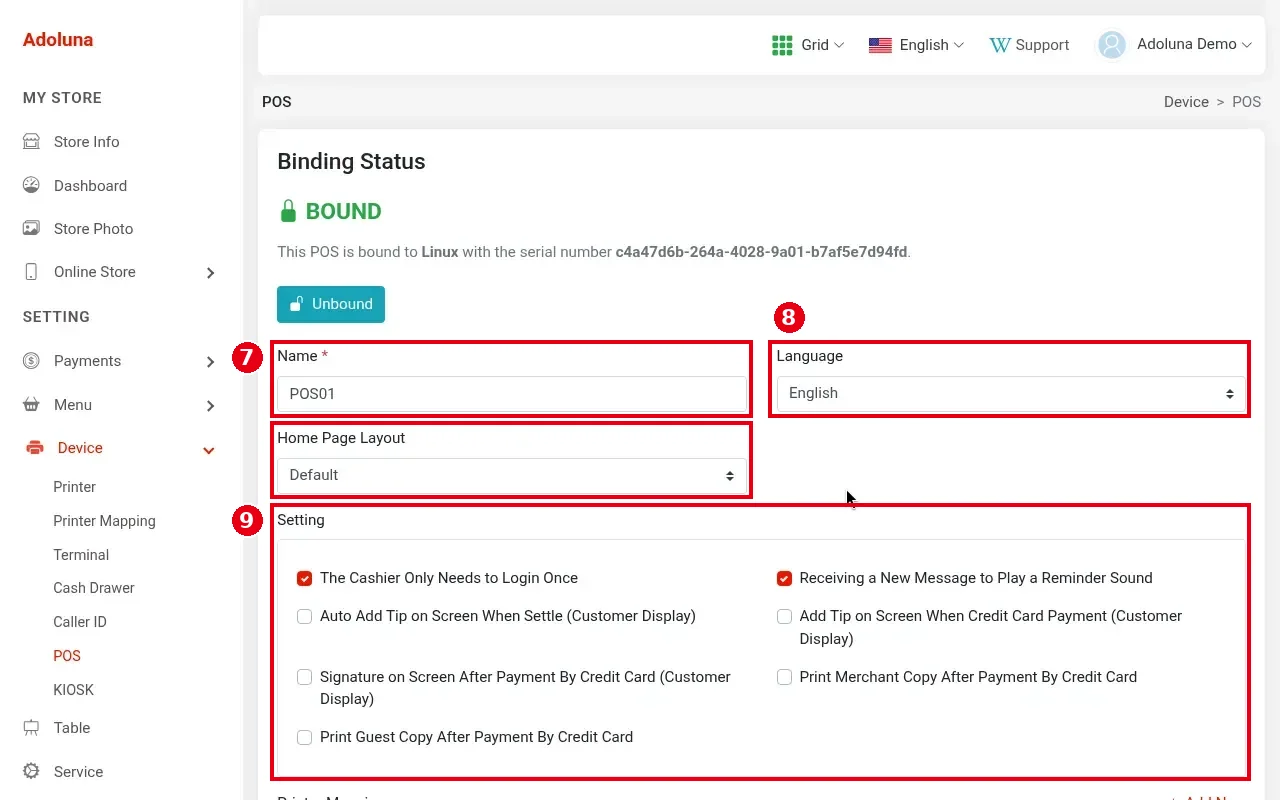Expand the Online Store submenu chevron

pos(210,273)
